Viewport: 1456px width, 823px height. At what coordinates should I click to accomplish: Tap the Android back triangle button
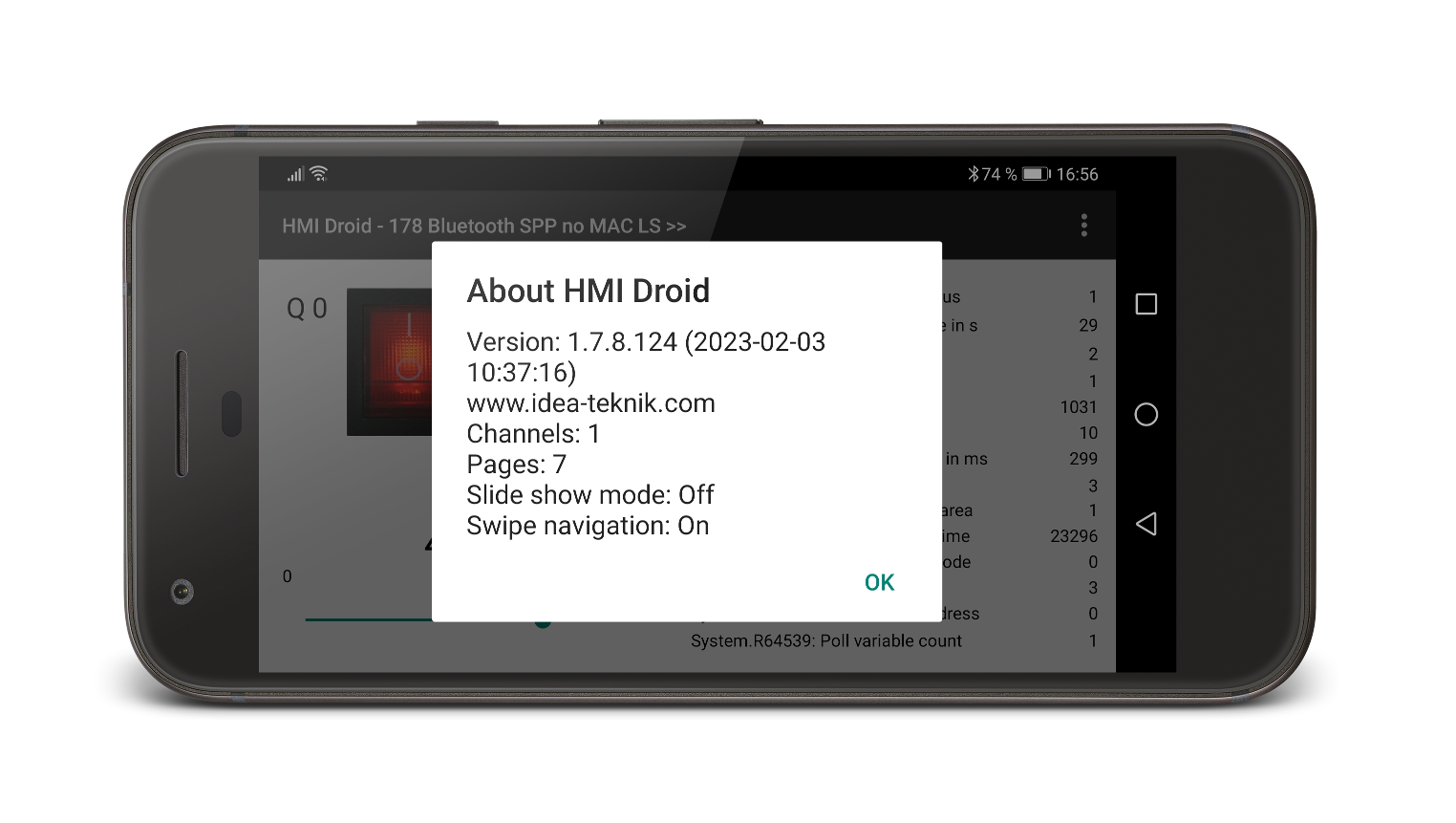click(x=1146, y=524)
